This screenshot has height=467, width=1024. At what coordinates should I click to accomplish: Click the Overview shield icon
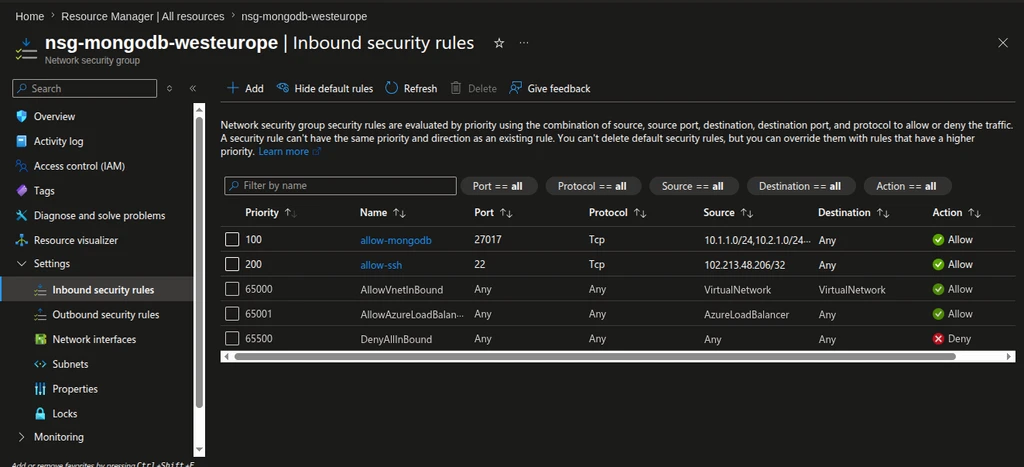click(x=22, y=116)
